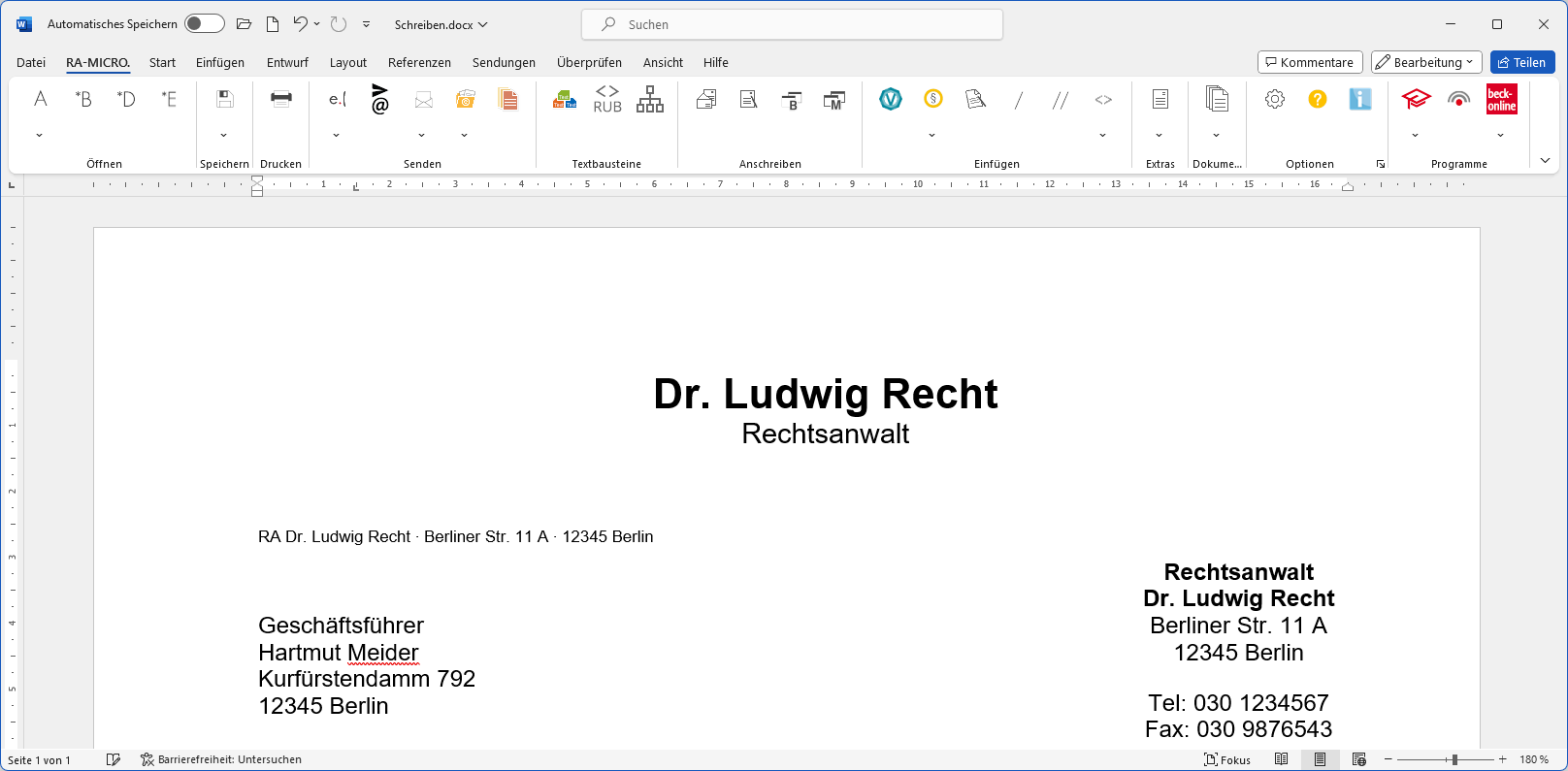The width and height of the screenshot is (1568, 771).
Task: Click the orange stacked documents icon
Action: pos(507,99)
